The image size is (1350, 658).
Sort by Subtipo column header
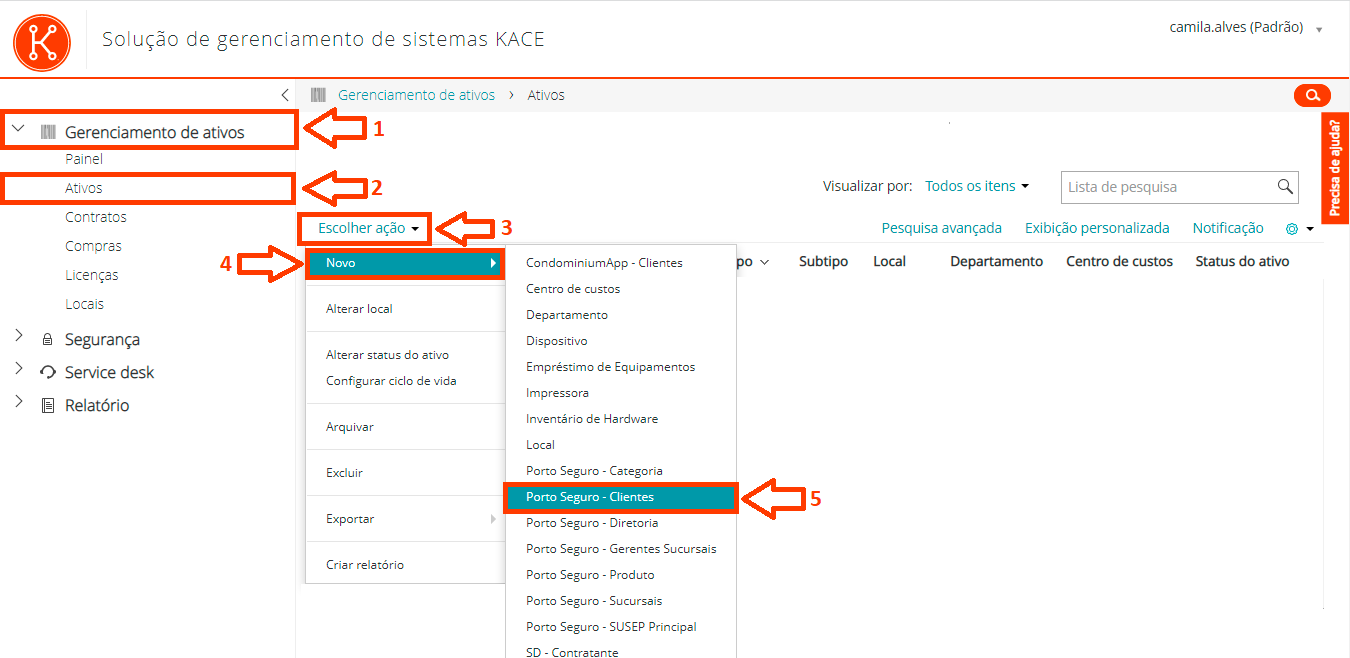coord(823,262)
